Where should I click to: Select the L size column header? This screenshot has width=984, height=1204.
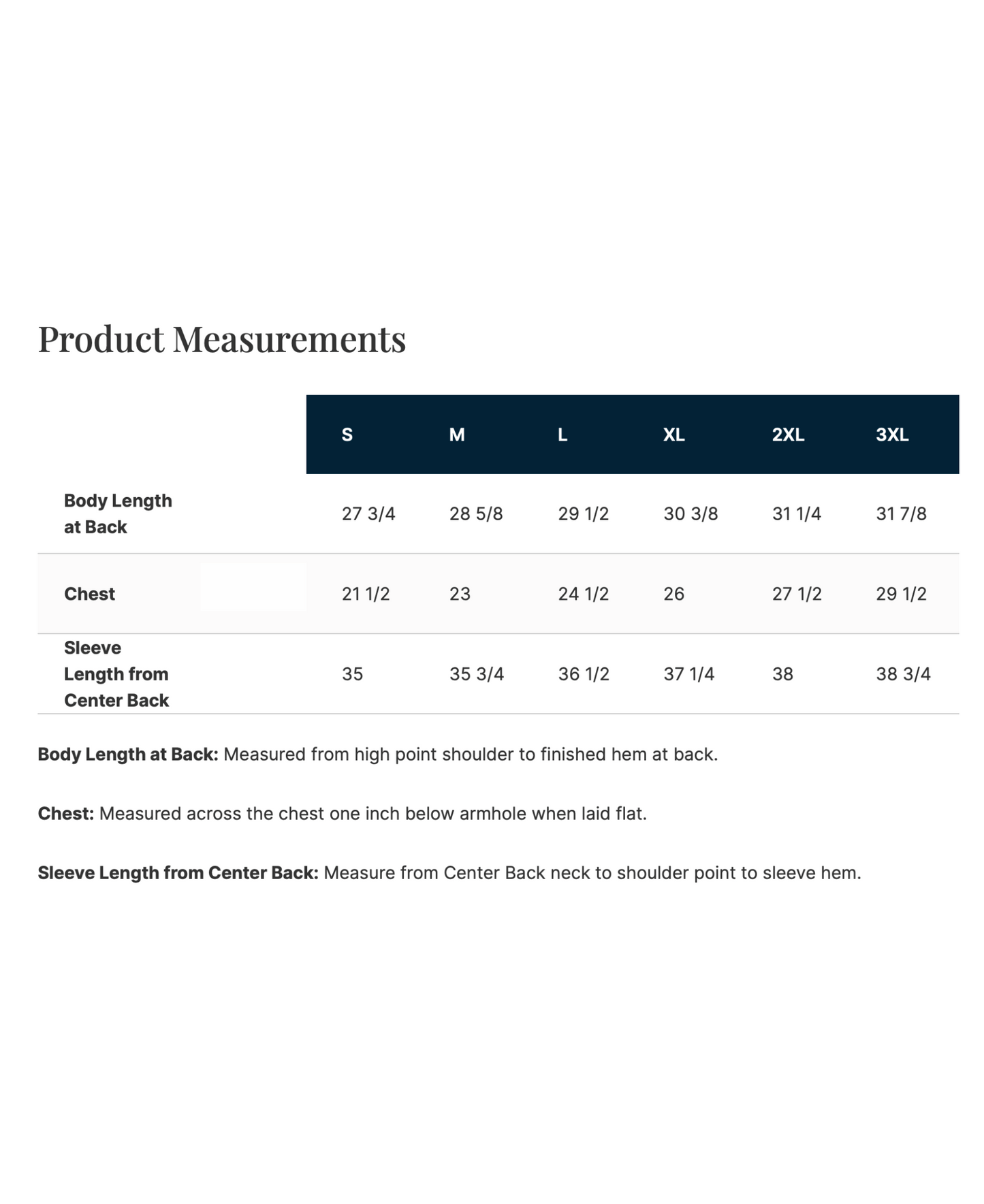(x=562, y=434)
